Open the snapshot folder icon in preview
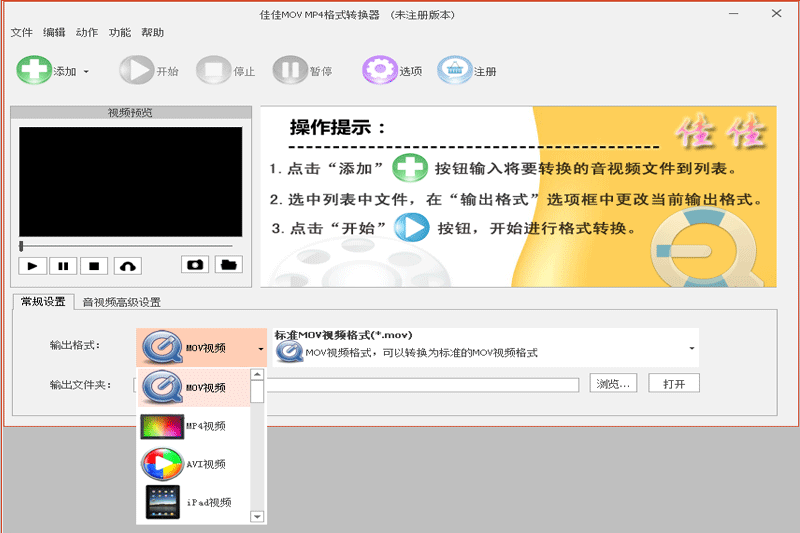 (228, 265)
